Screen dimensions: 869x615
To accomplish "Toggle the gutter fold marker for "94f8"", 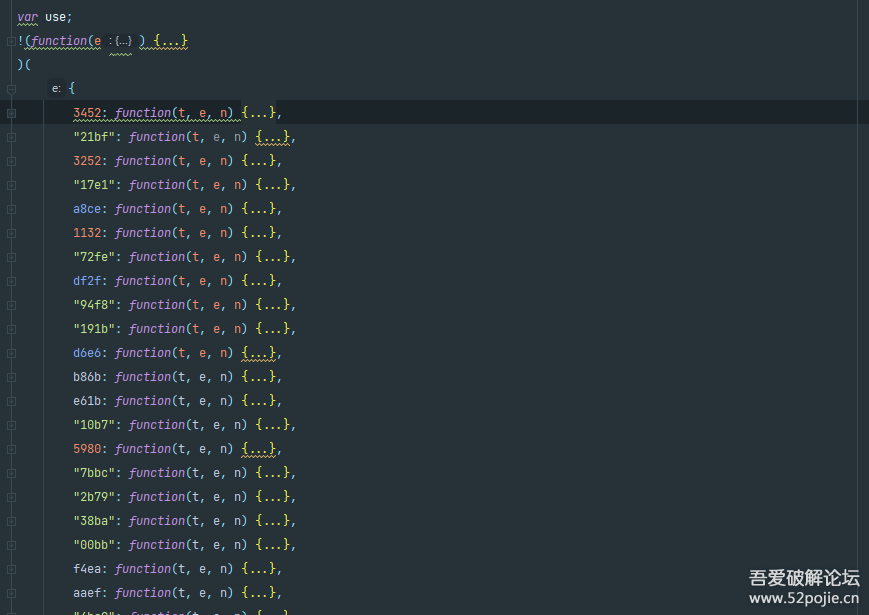I will pos(11,305).
